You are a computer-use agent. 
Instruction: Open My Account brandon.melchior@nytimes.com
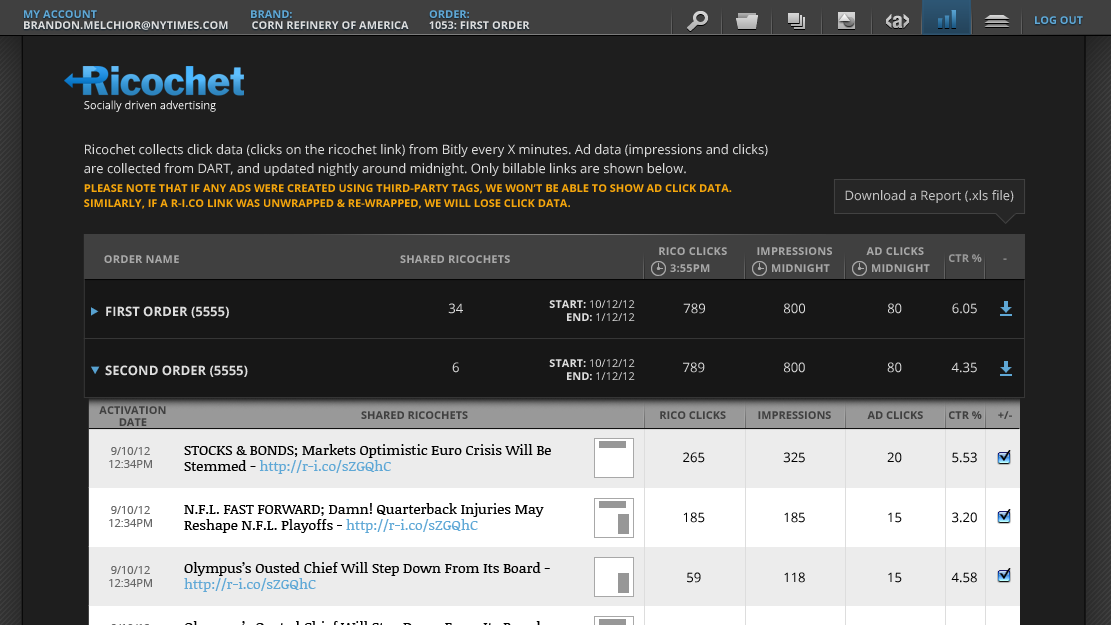pos(125,19)
